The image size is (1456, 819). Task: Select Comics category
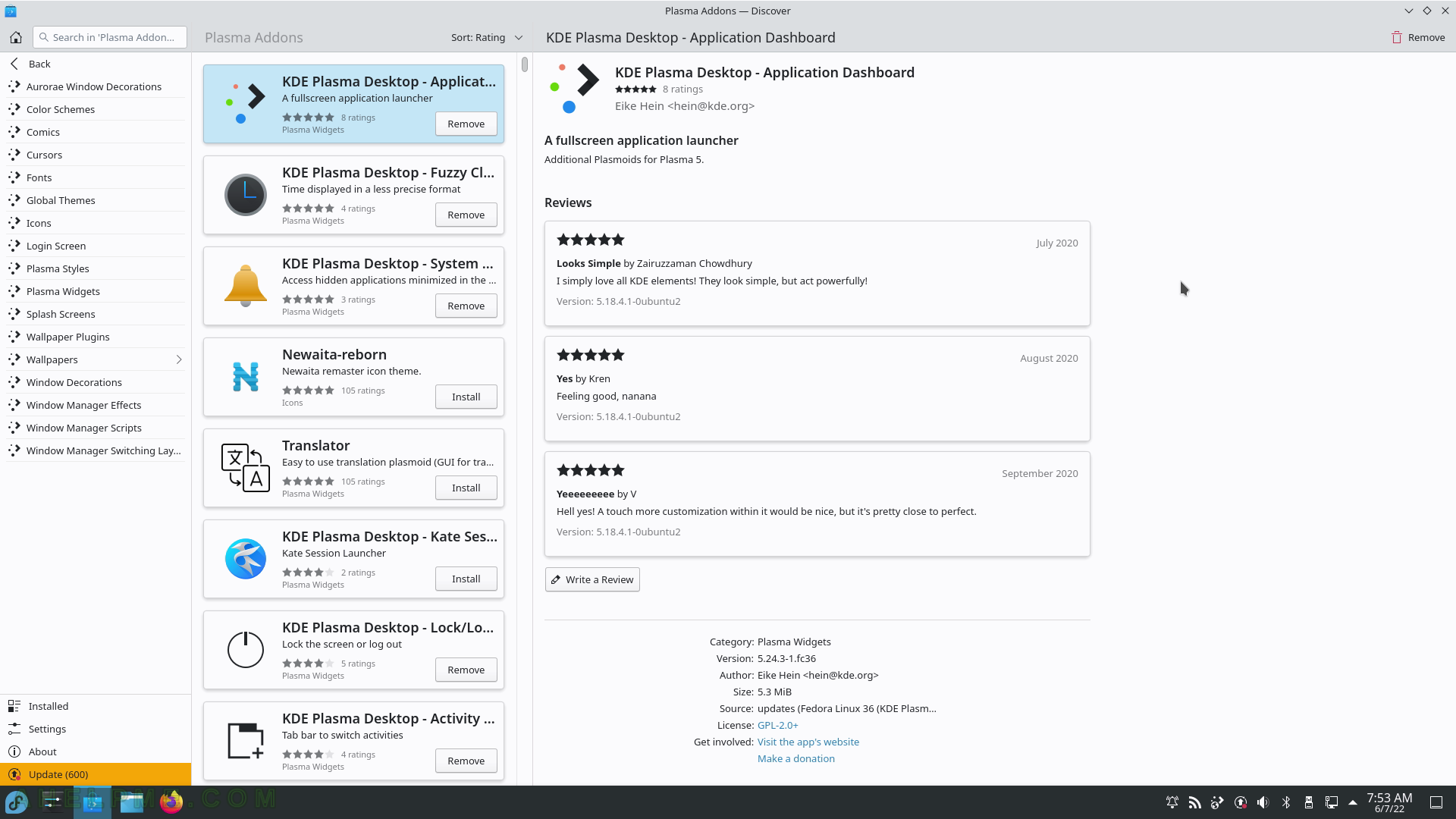tap(96, 132)
